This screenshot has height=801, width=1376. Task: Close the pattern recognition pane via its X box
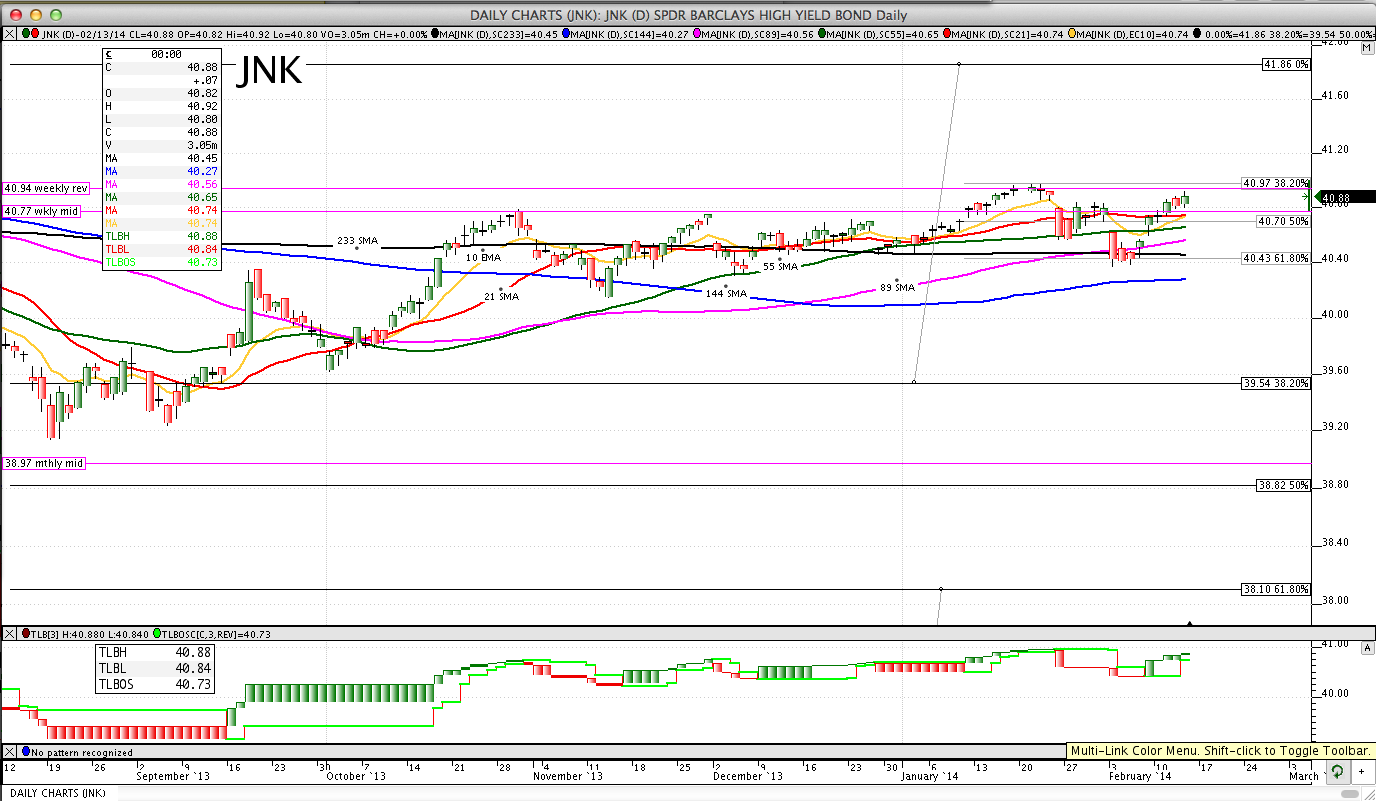[x=10, y=752]
